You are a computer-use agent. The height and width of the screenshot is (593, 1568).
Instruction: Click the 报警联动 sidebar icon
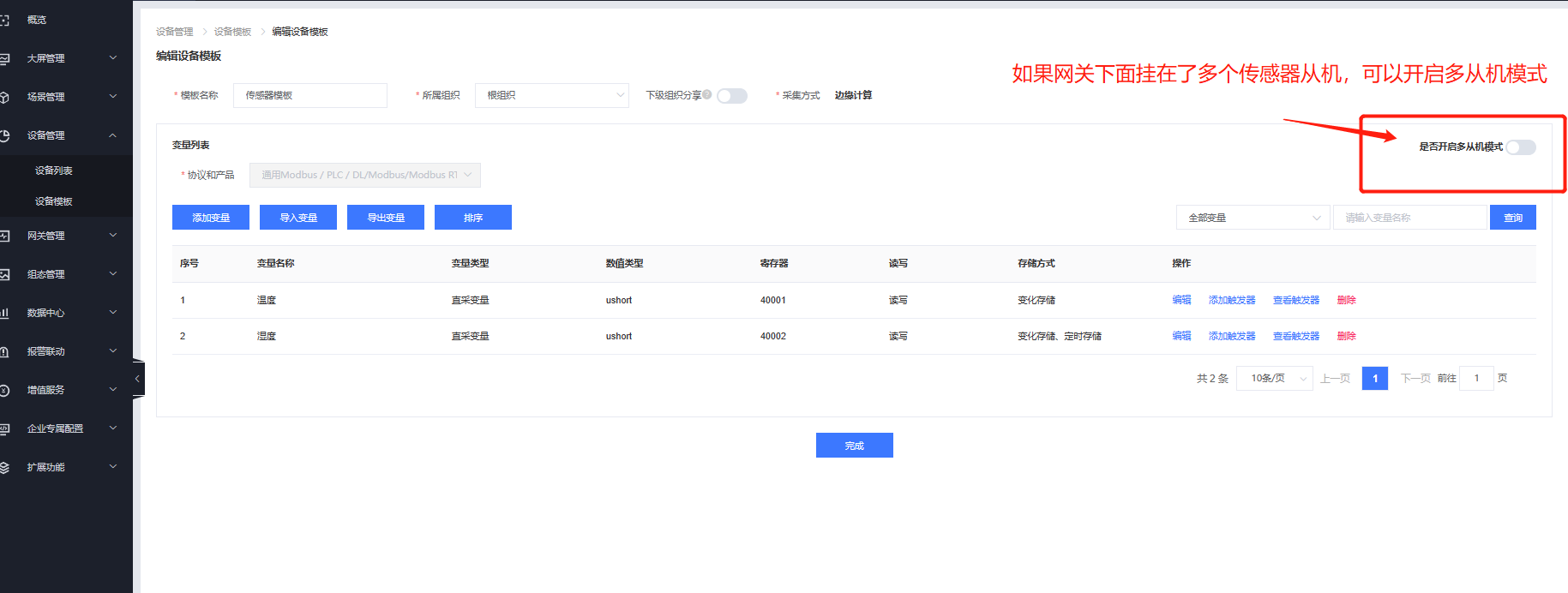(4, 351)
